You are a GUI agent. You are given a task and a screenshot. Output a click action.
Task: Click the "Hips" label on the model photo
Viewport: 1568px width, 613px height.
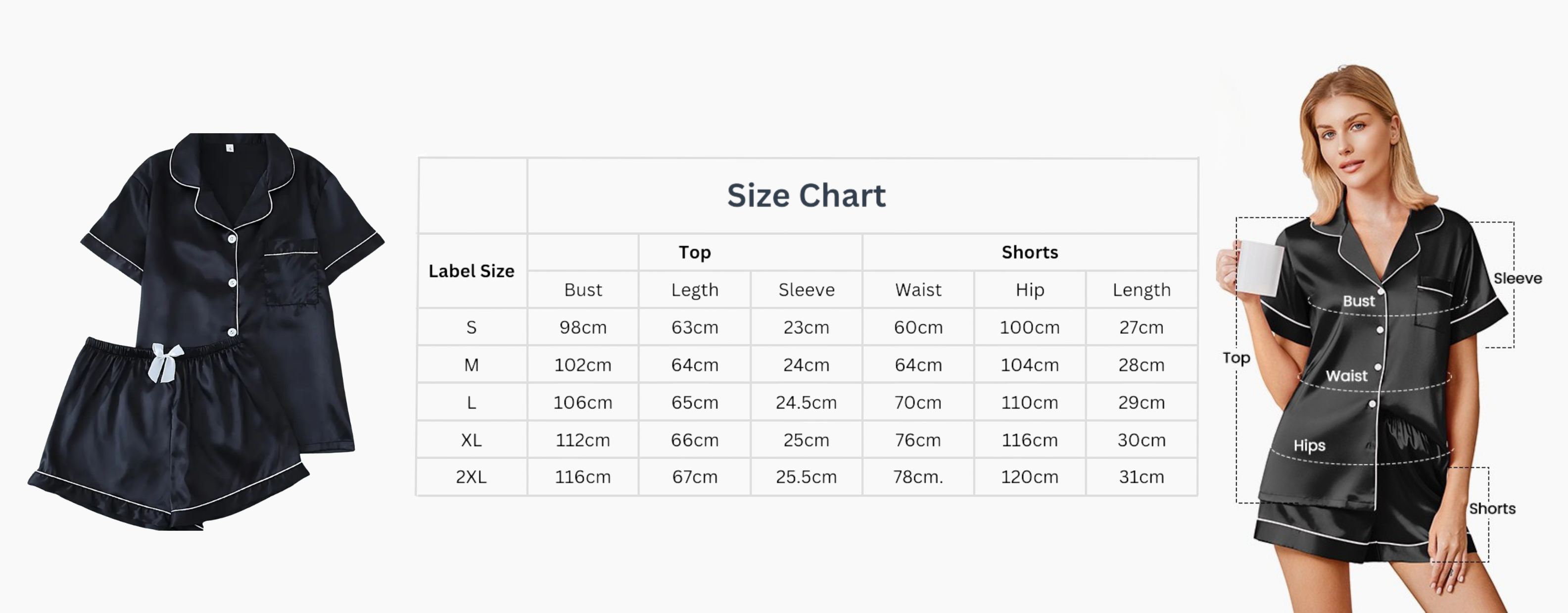1309,446
